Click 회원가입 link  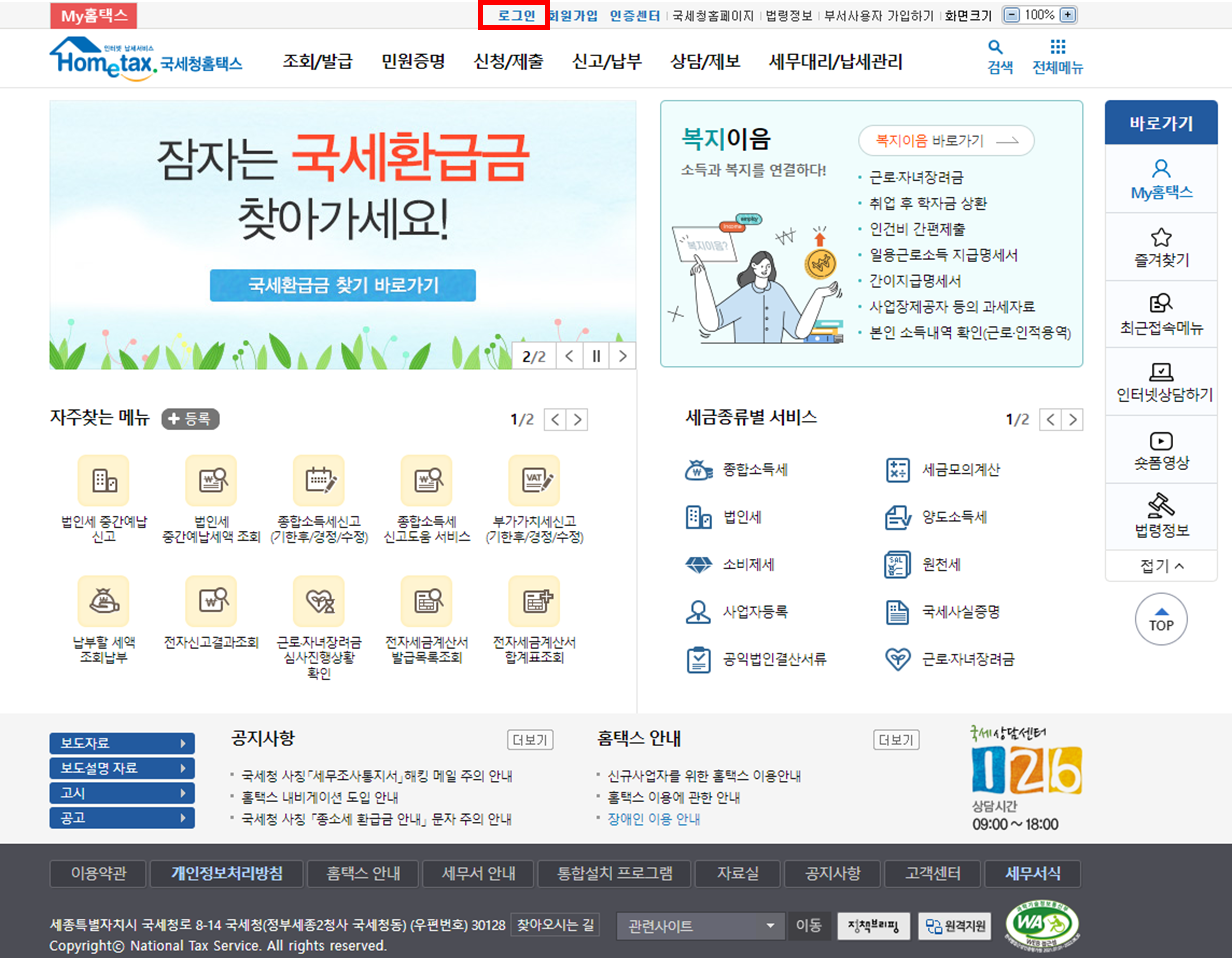tap(574, 15)
